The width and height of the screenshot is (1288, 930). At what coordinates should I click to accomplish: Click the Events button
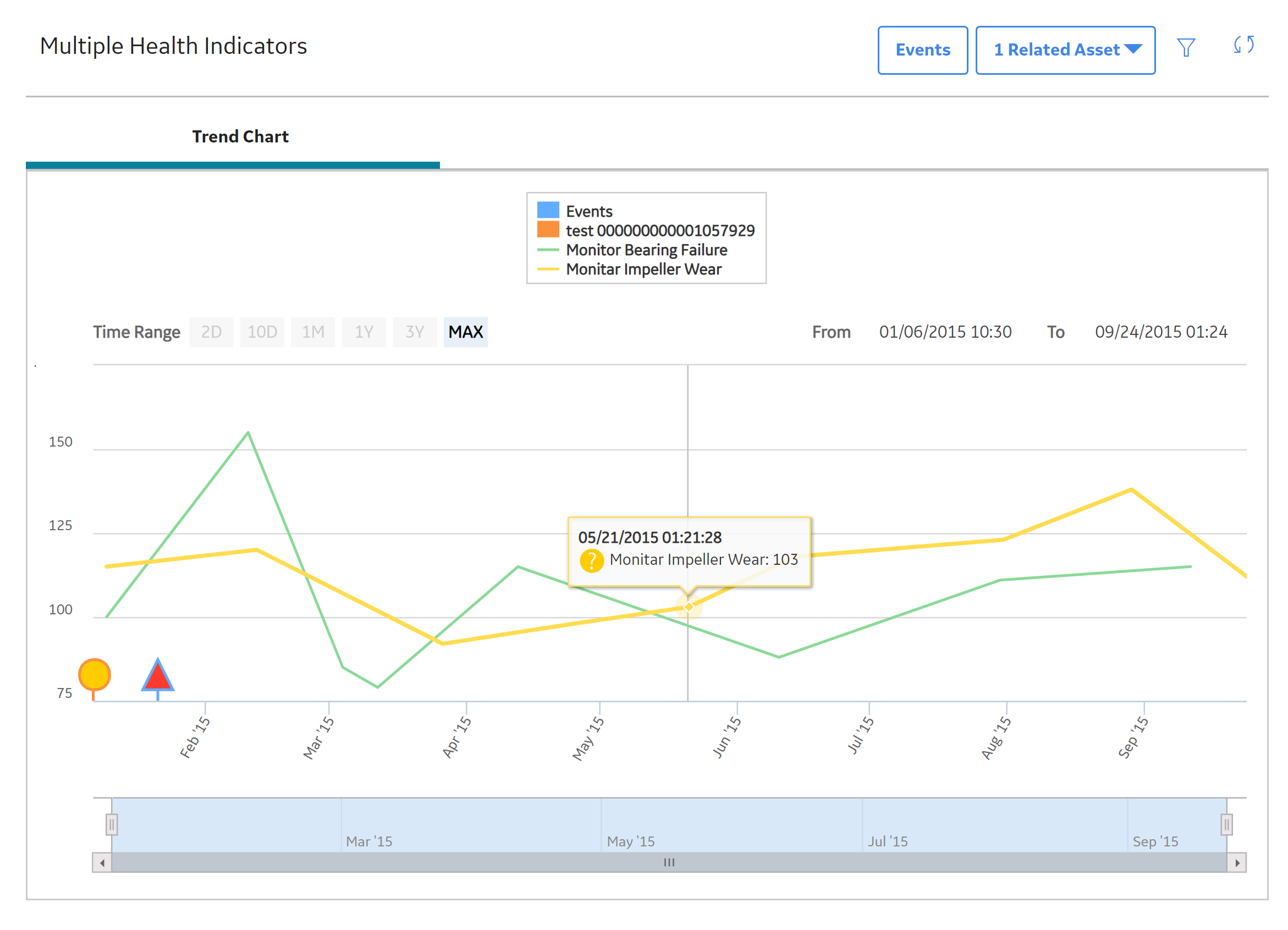pyautogui.click(x=922, y=50)
